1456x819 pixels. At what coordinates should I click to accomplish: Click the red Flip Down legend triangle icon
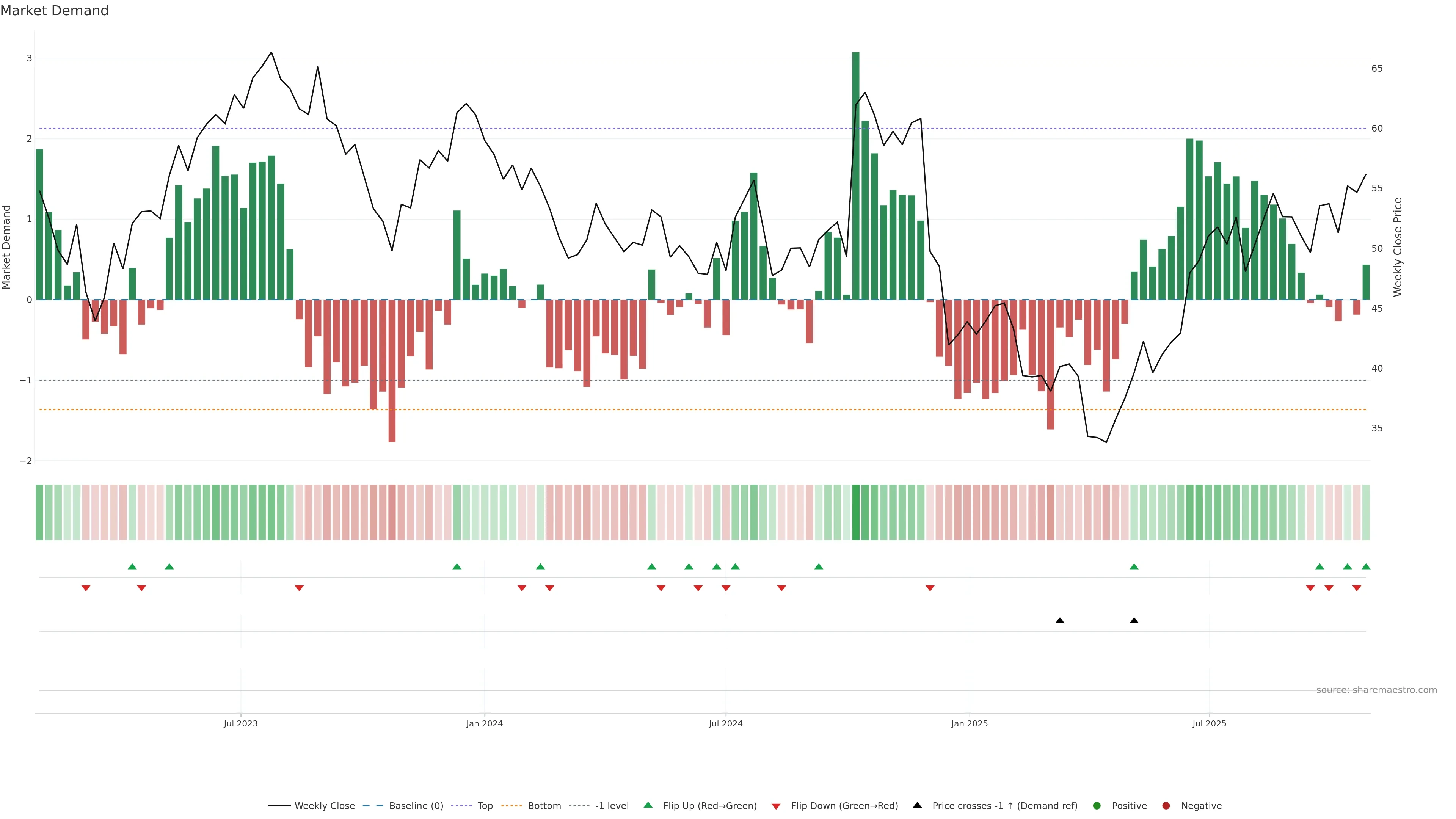(776, 806)
